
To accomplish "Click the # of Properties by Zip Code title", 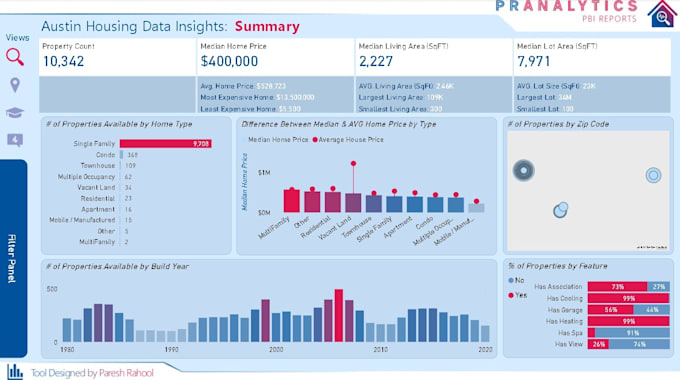I will pyautogui.click(x=558, y=124).
